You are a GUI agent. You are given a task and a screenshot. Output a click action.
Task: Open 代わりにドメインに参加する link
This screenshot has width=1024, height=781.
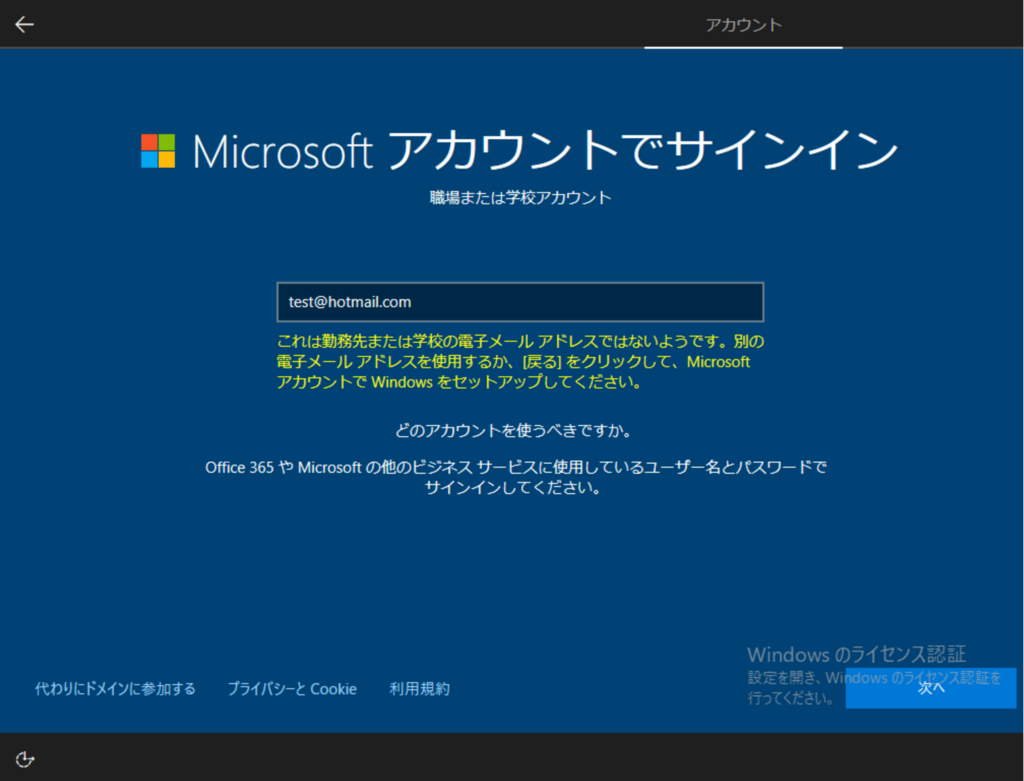115,689
